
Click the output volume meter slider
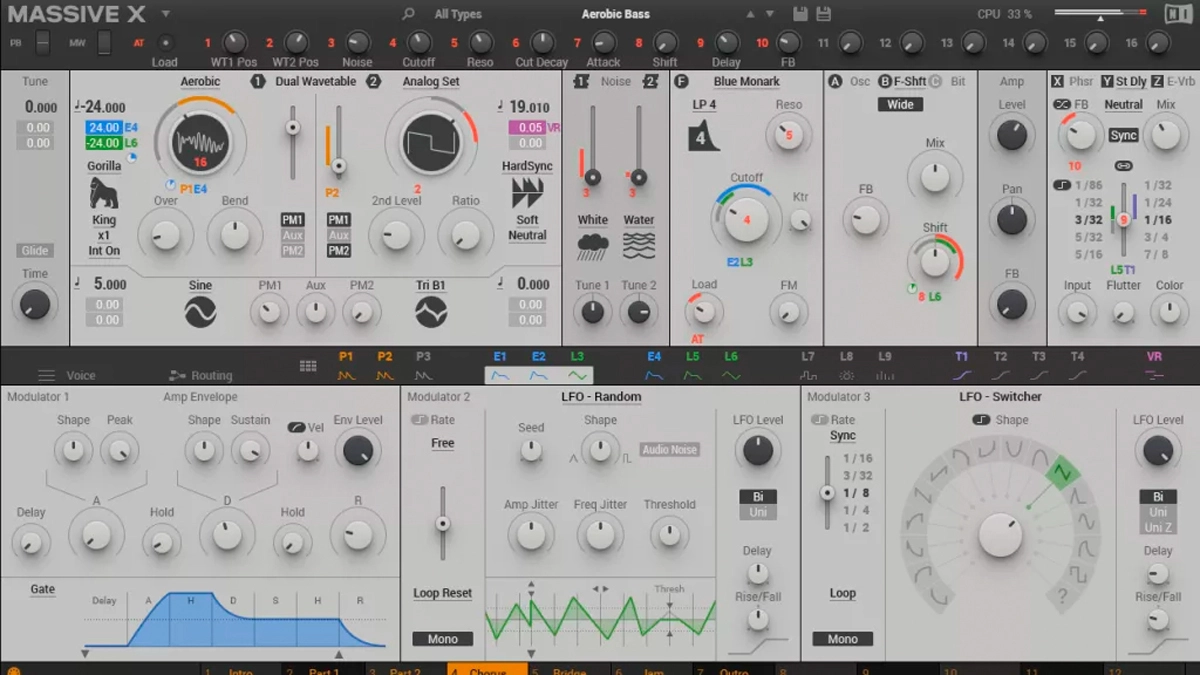(1102, 14)
